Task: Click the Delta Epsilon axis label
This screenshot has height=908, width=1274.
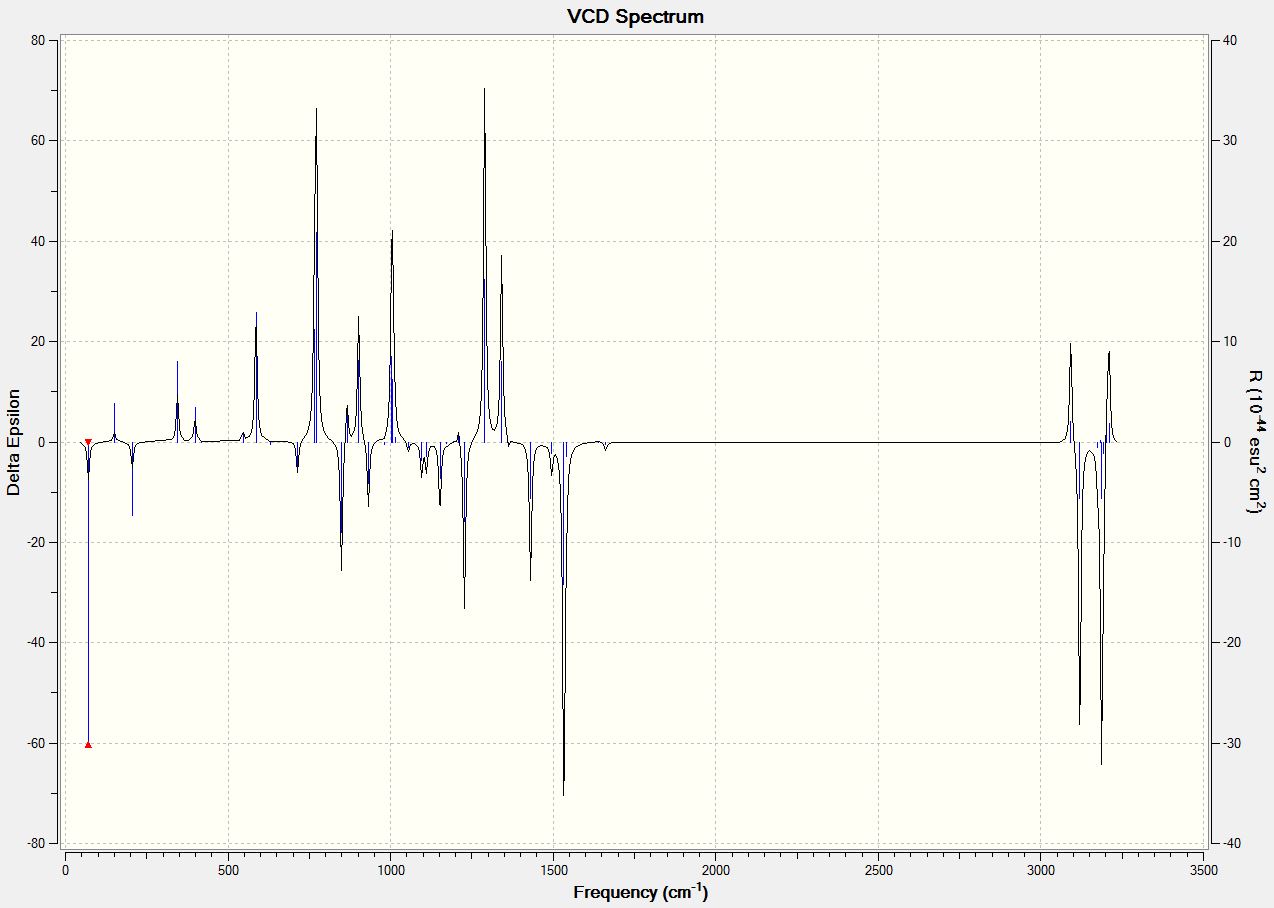Action: (x=14, y=442)
